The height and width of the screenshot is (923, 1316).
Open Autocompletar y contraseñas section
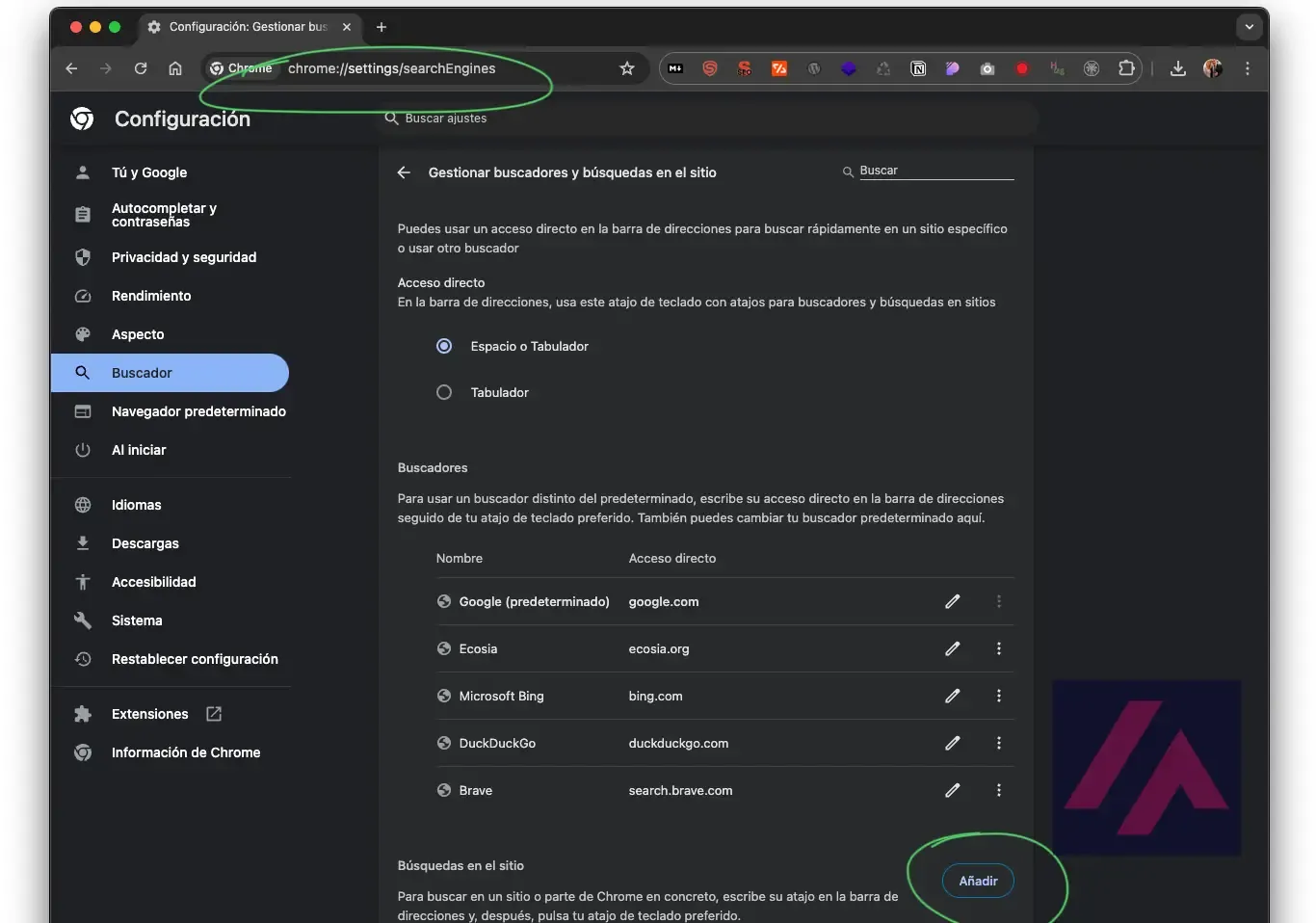click(171, 215)
